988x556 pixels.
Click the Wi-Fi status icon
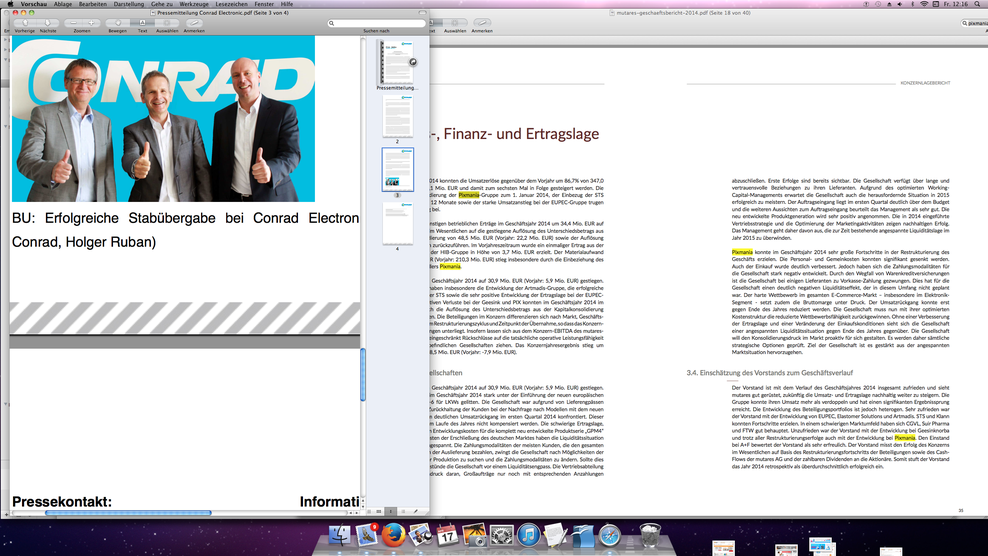(924, 4)
